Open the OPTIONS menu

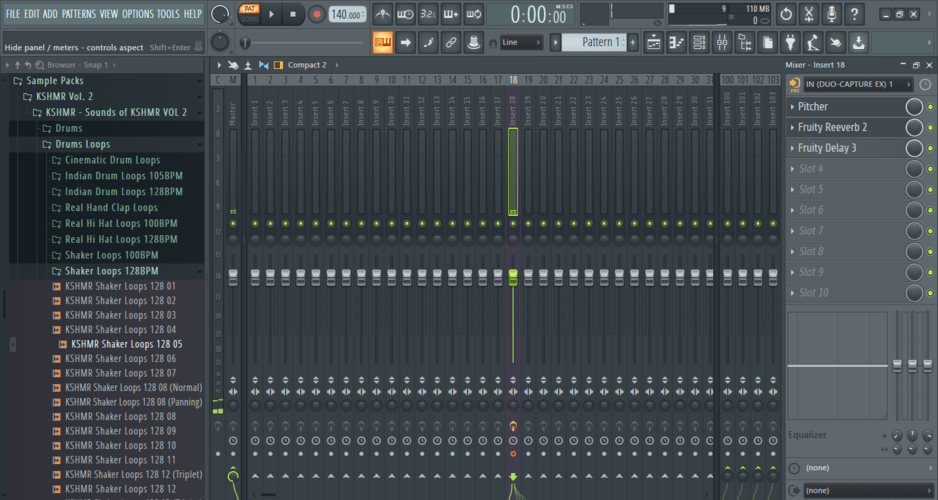[138, 14]
